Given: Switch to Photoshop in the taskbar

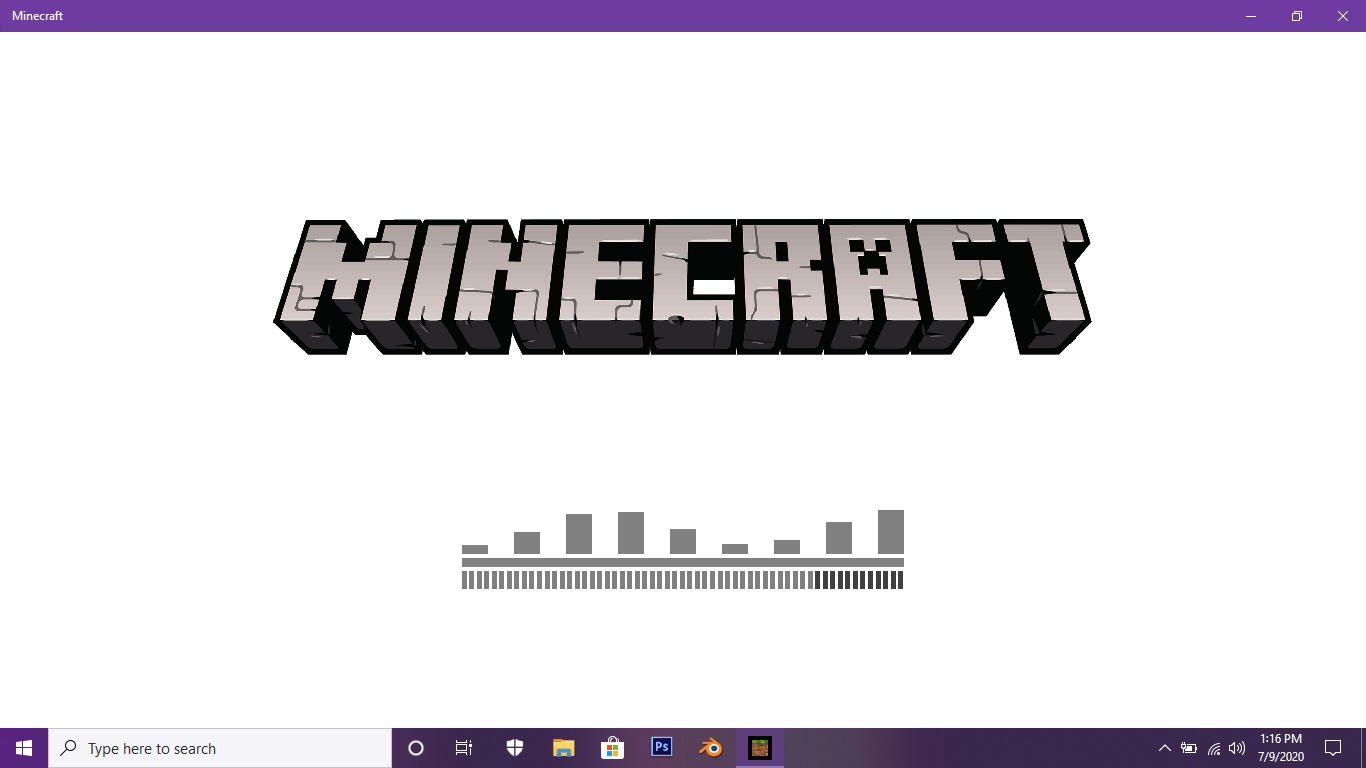Looking at the screenshot, I should click(x=661, y=748).
